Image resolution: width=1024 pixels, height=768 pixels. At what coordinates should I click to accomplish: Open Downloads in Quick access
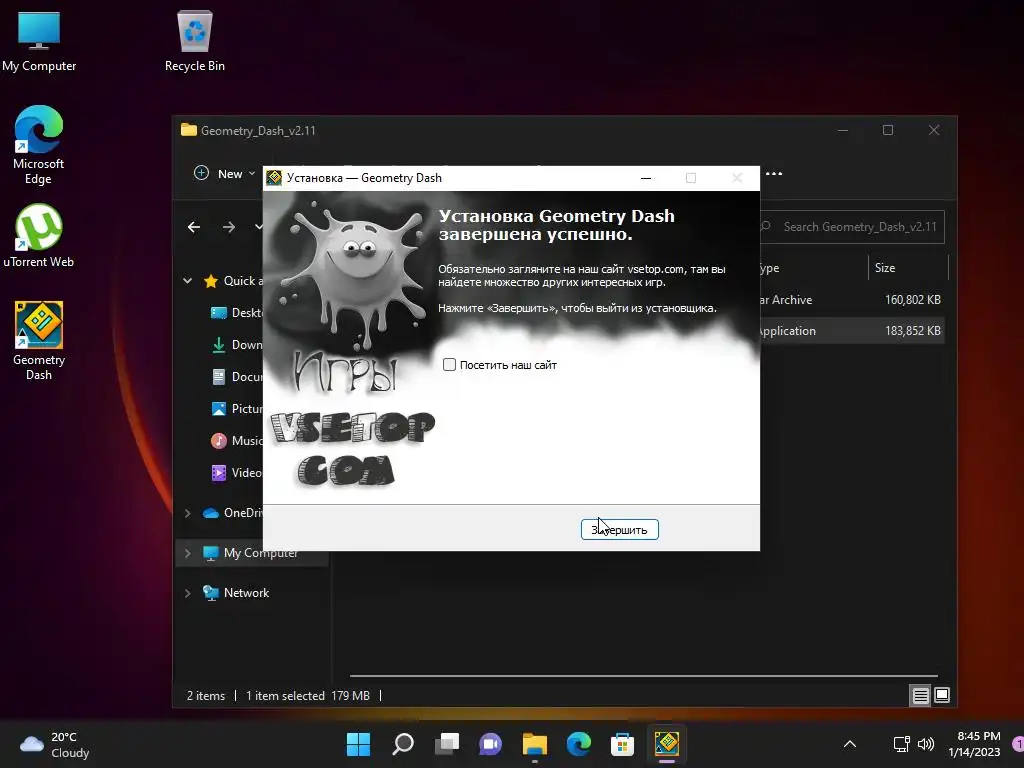(236, 345)
